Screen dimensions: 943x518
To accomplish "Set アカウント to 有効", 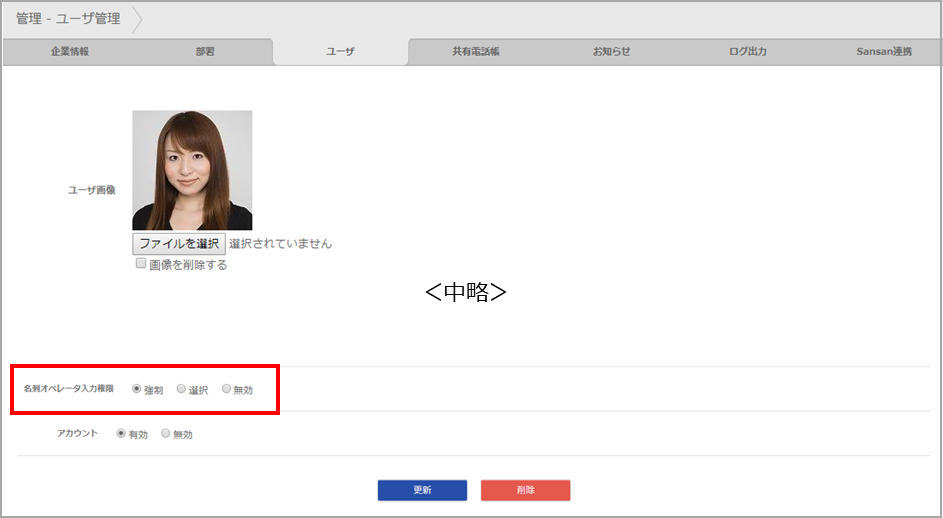I will click(x=121, y=434).
